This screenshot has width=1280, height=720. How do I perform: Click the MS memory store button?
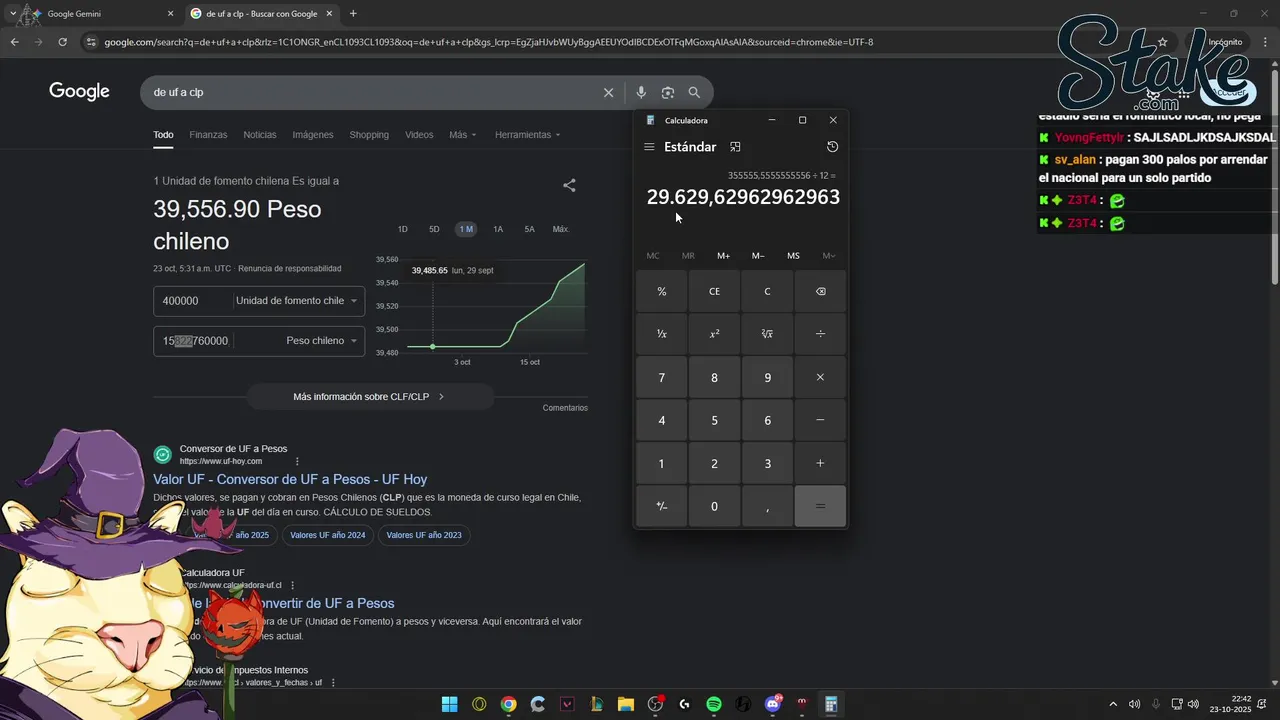tap(793, 256)
